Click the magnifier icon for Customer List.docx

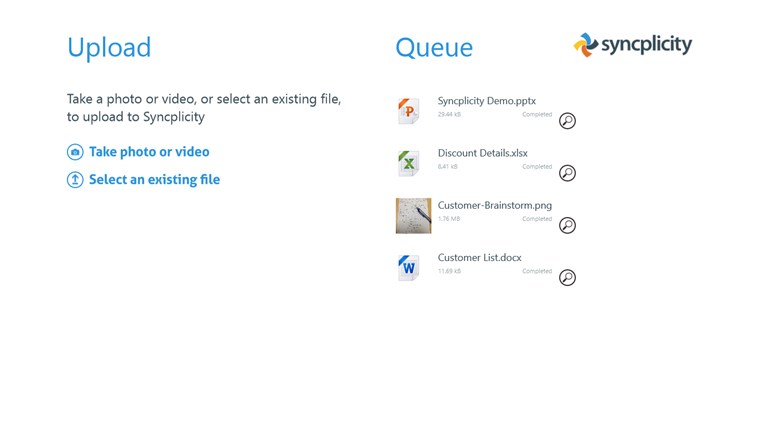[x=567, y=277]
